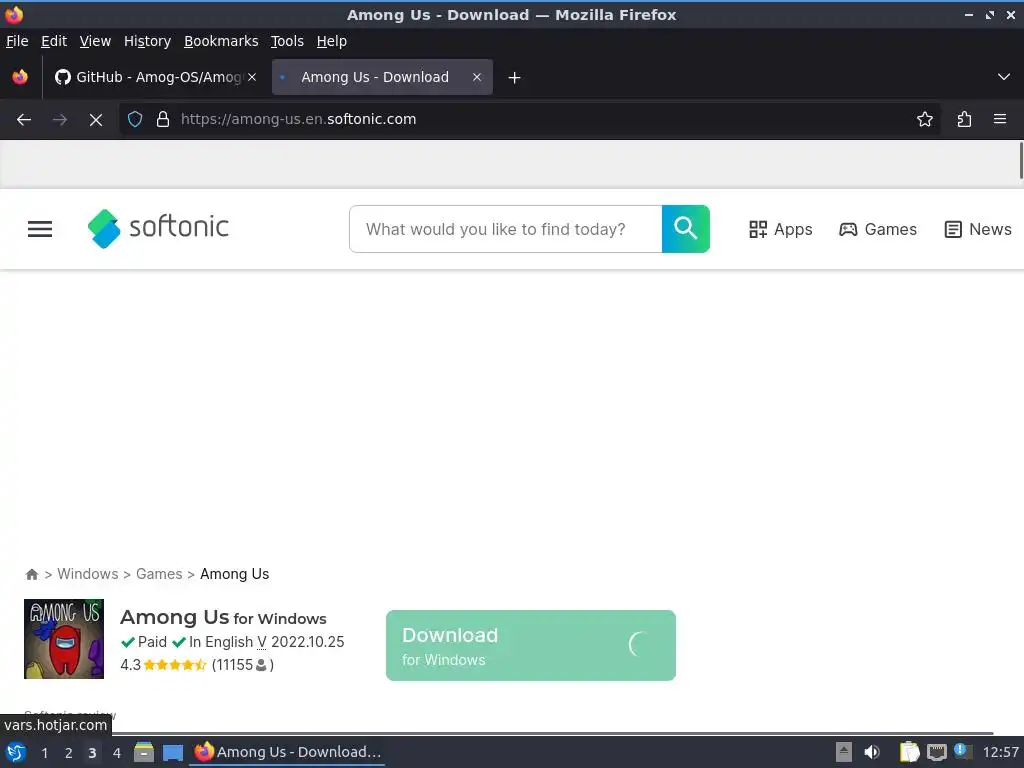Open the View menu
Image resolution: width=1024 pixels, height=768 pixels.
coord(95,41)
